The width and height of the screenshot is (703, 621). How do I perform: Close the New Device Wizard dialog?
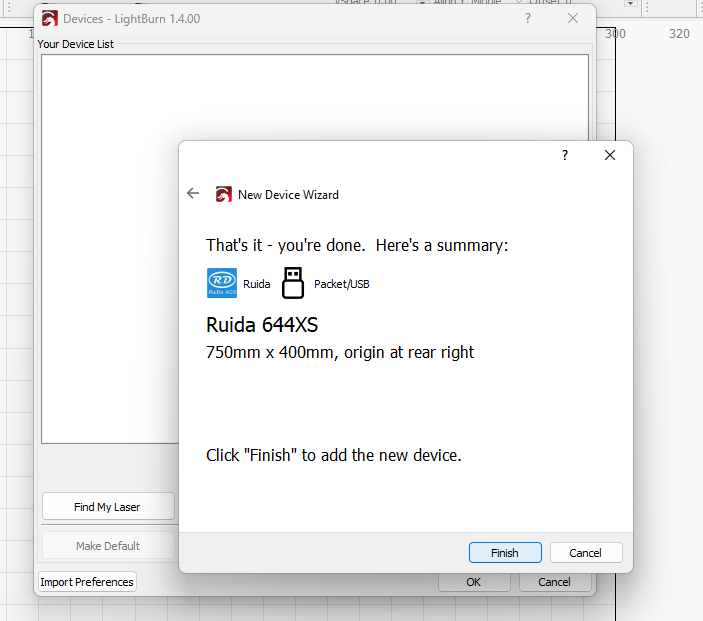tap(610, 155)
